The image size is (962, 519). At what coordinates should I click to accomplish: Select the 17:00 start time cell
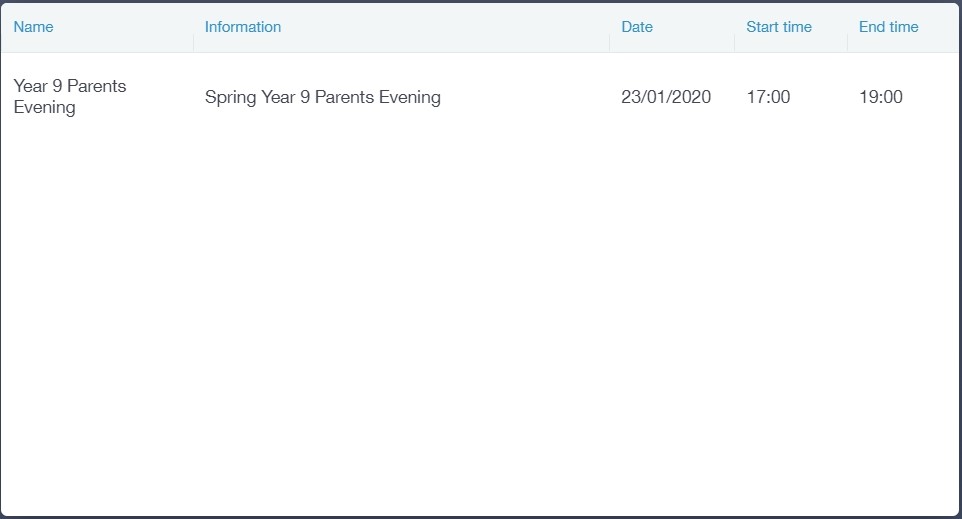(768, 97)
